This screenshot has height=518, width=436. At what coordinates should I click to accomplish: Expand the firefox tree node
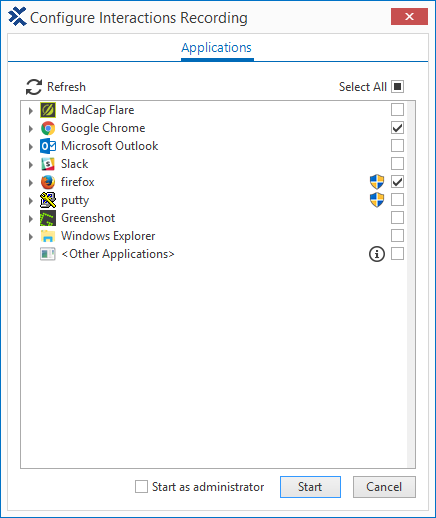pos(31,183)
